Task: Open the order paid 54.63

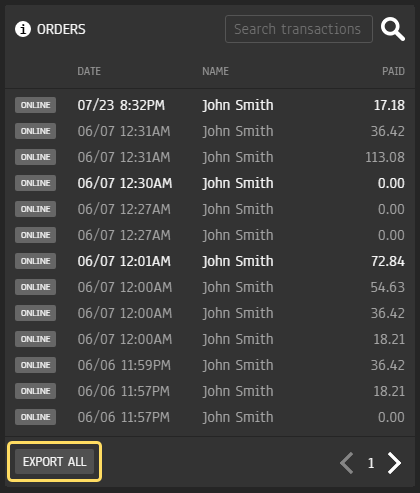Action: [x=210, y=287]
